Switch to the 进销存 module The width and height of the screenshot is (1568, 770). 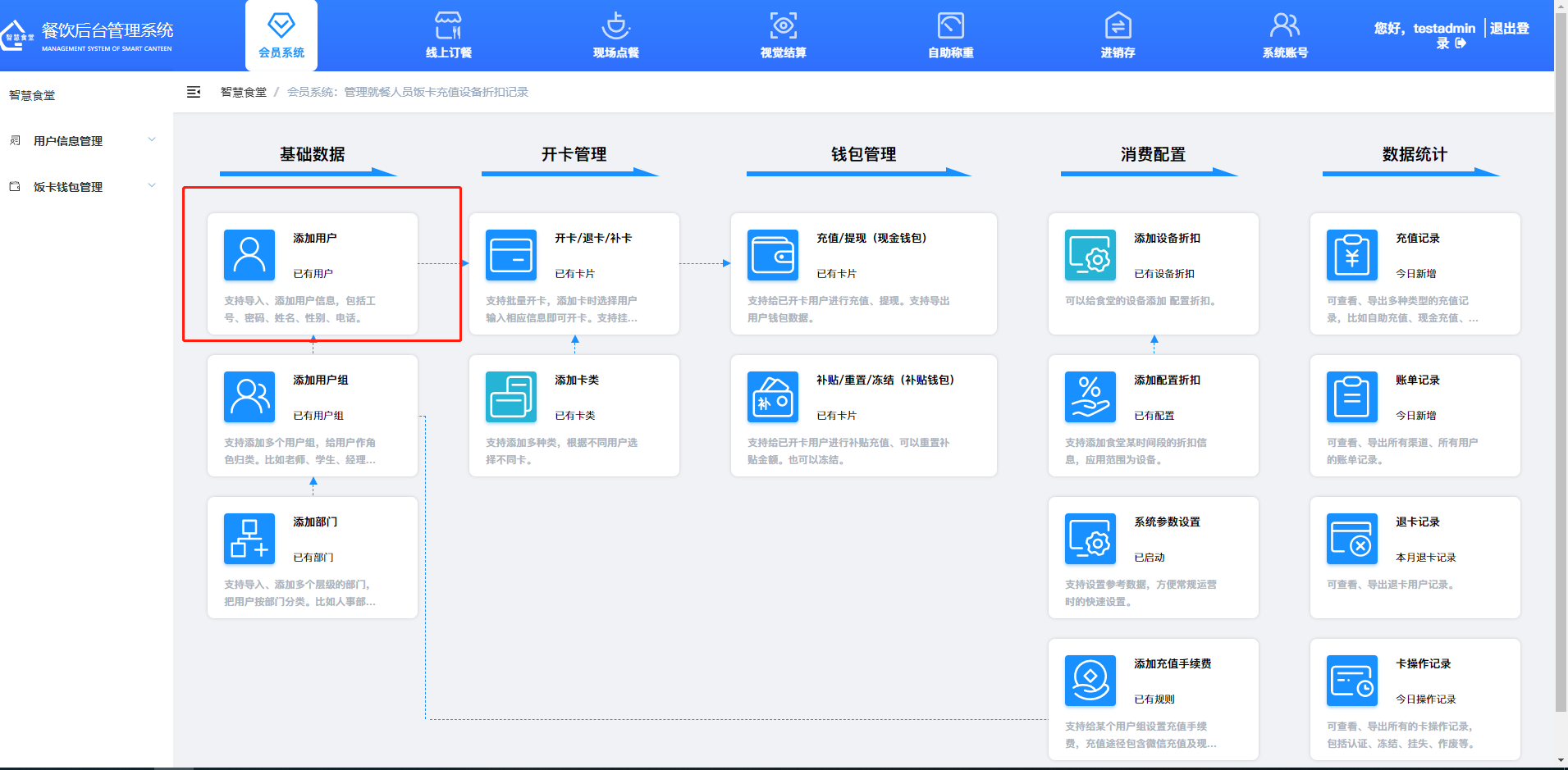[x=1117, y=35]
